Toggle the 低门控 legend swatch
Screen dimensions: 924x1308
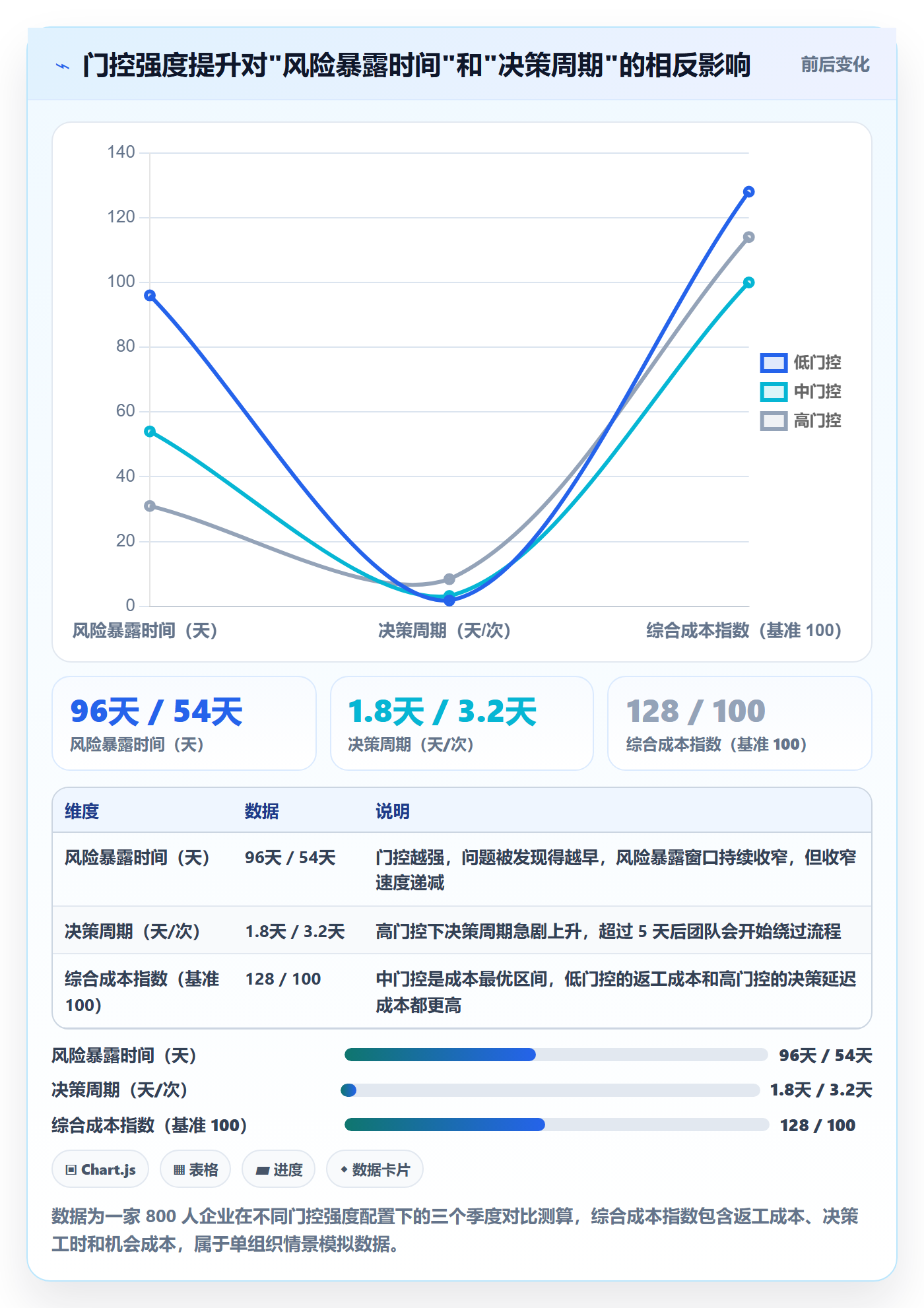pos(774,363)
